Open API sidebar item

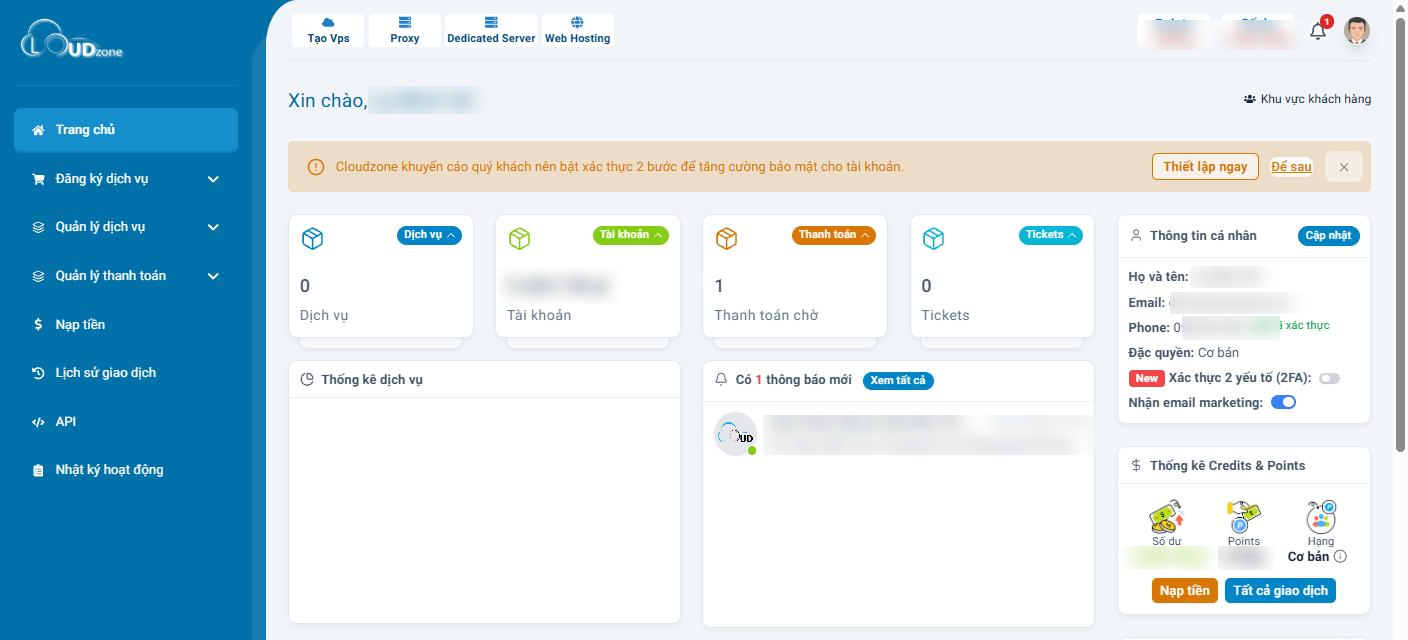coord(126,421)
